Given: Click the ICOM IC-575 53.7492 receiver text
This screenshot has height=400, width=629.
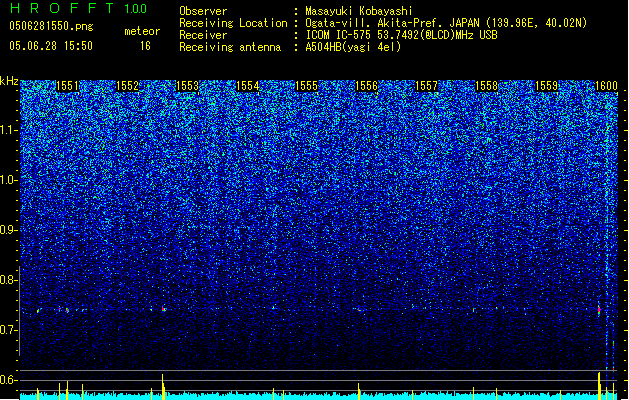Looking at the screenshot, I should point(401,35).
